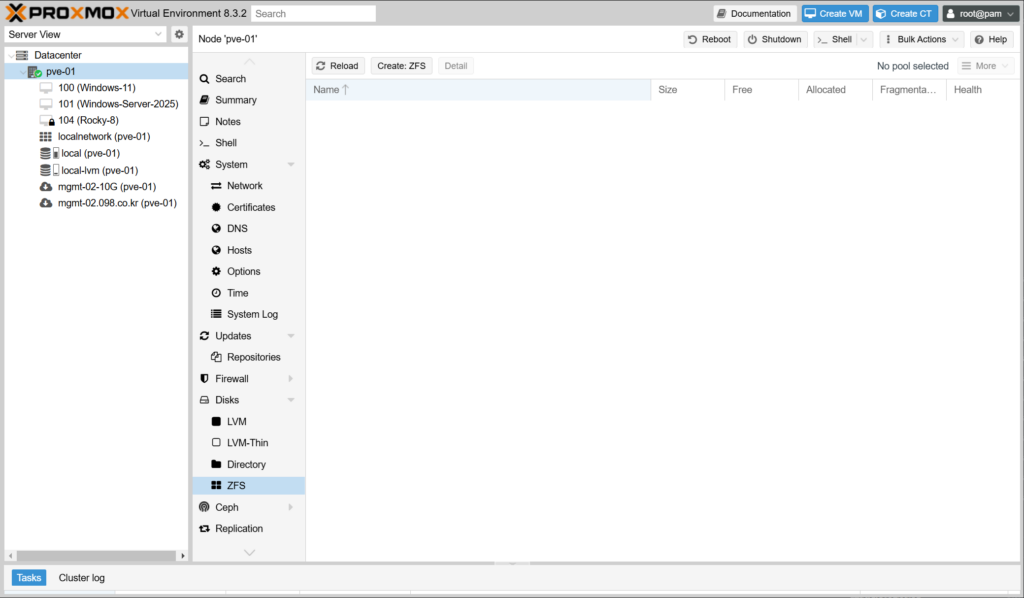This screenshot has width=1024, height=598.
Task: Open System Log from the sidebar
Action: coord(251,315)
